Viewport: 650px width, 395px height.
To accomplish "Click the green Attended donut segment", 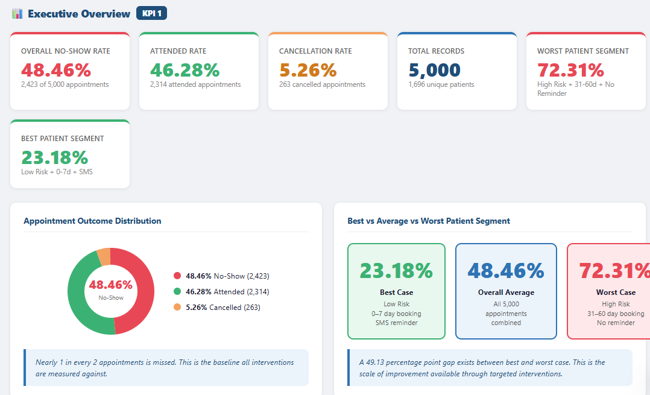I will [x=77, y=294].
